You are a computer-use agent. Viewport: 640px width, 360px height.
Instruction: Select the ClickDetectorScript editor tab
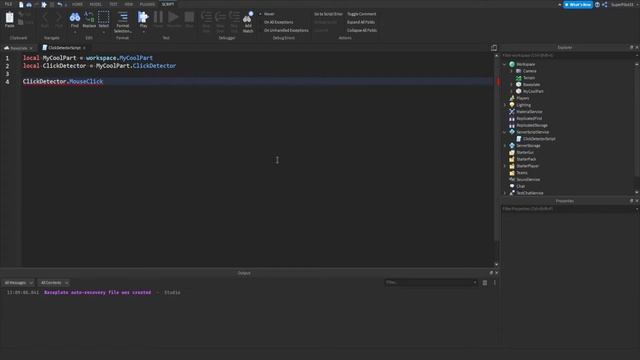64,48
